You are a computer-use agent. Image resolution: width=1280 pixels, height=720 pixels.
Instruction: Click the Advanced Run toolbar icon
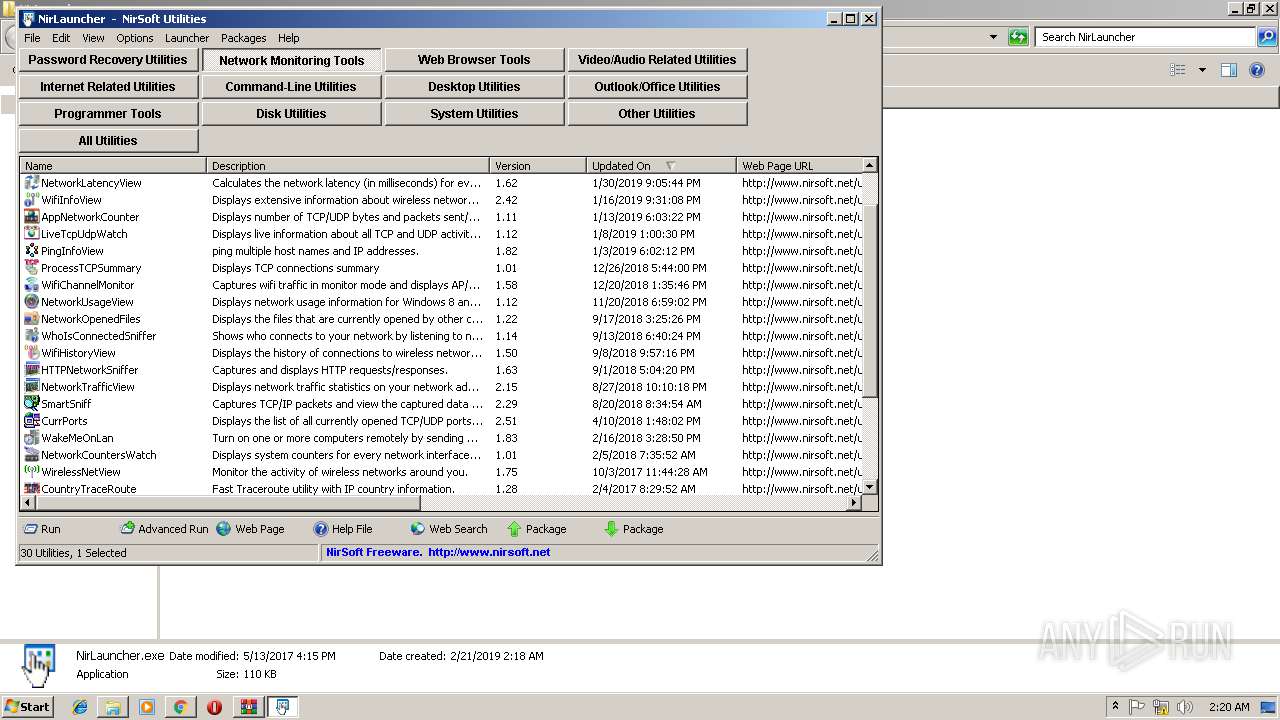(x=127, y=529)
